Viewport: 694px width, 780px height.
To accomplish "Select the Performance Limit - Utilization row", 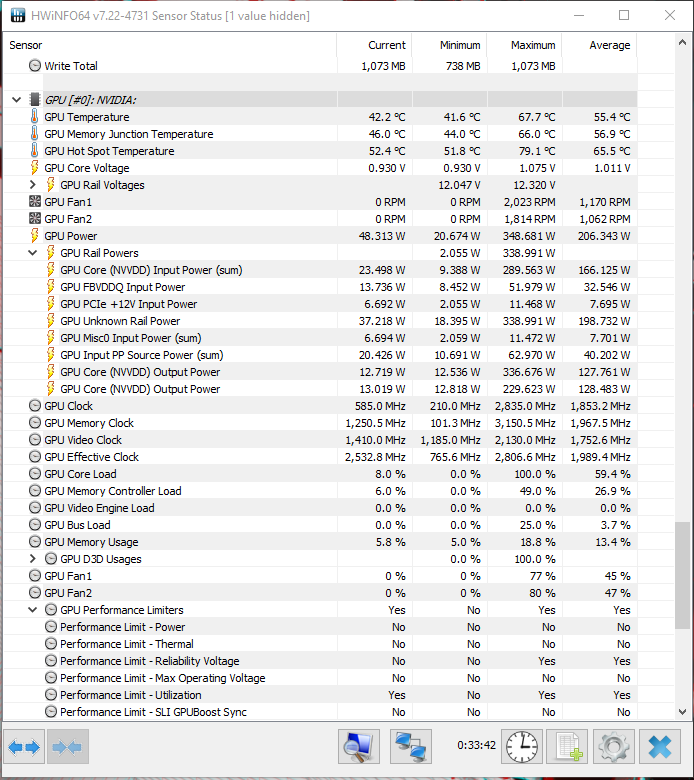I will coord(320,695).
